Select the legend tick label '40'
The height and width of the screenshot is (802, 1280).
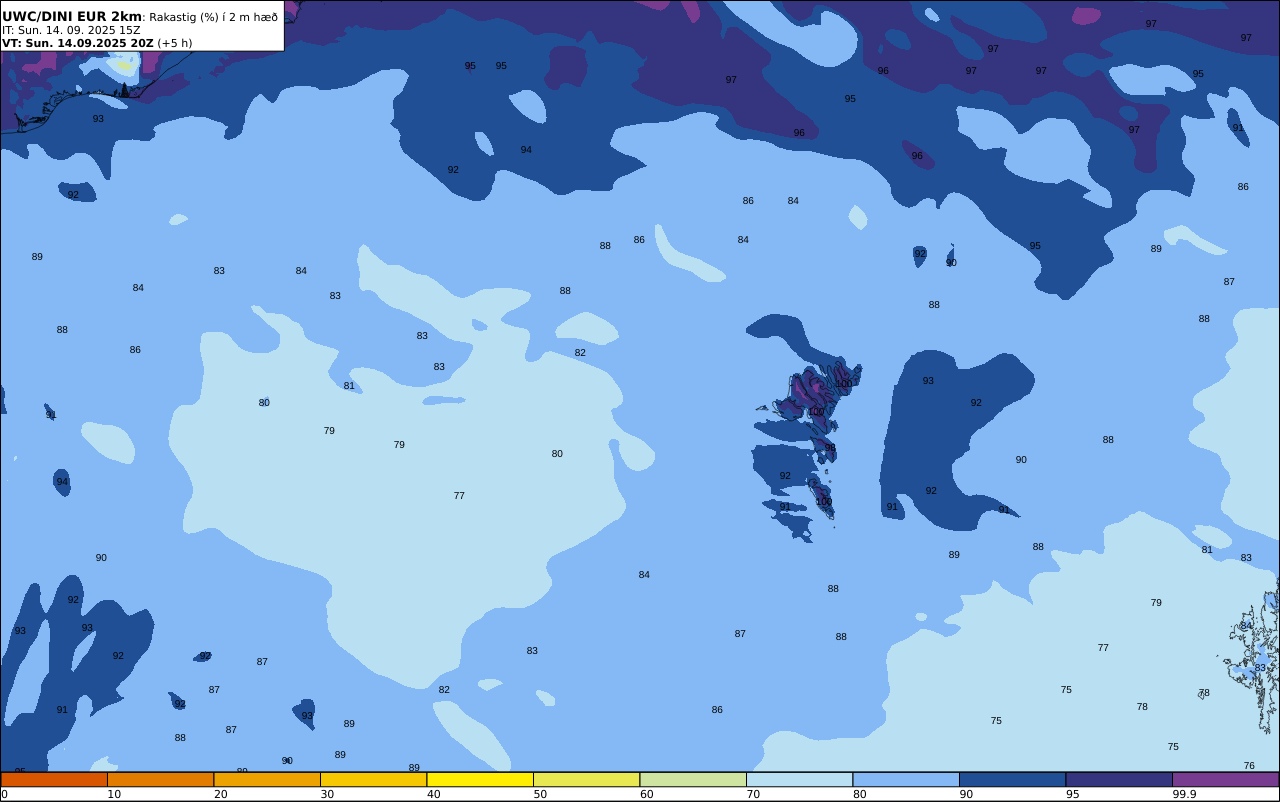pos(434,794)
